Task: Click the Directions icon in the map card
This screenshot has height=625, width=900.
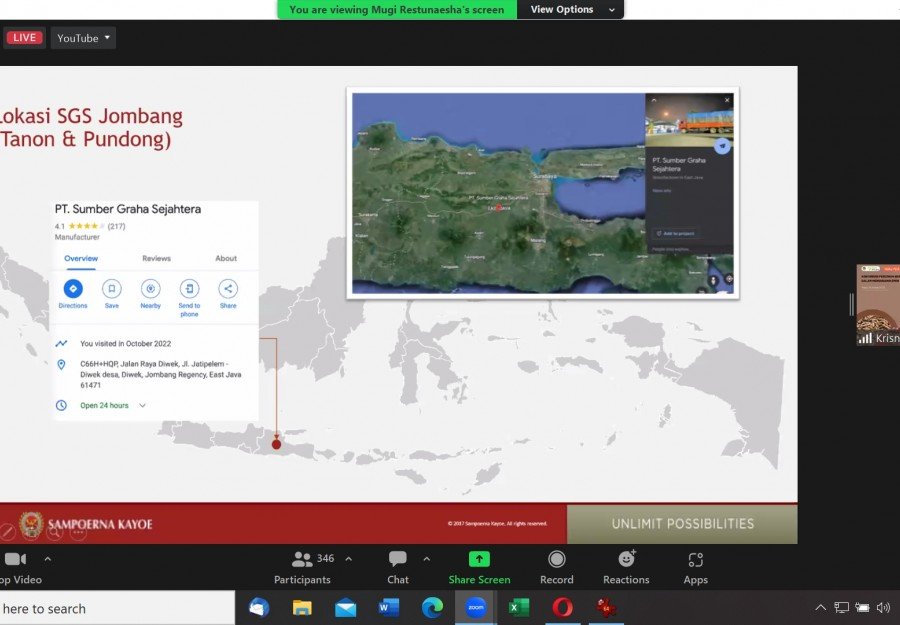Action: coord(73,289)
